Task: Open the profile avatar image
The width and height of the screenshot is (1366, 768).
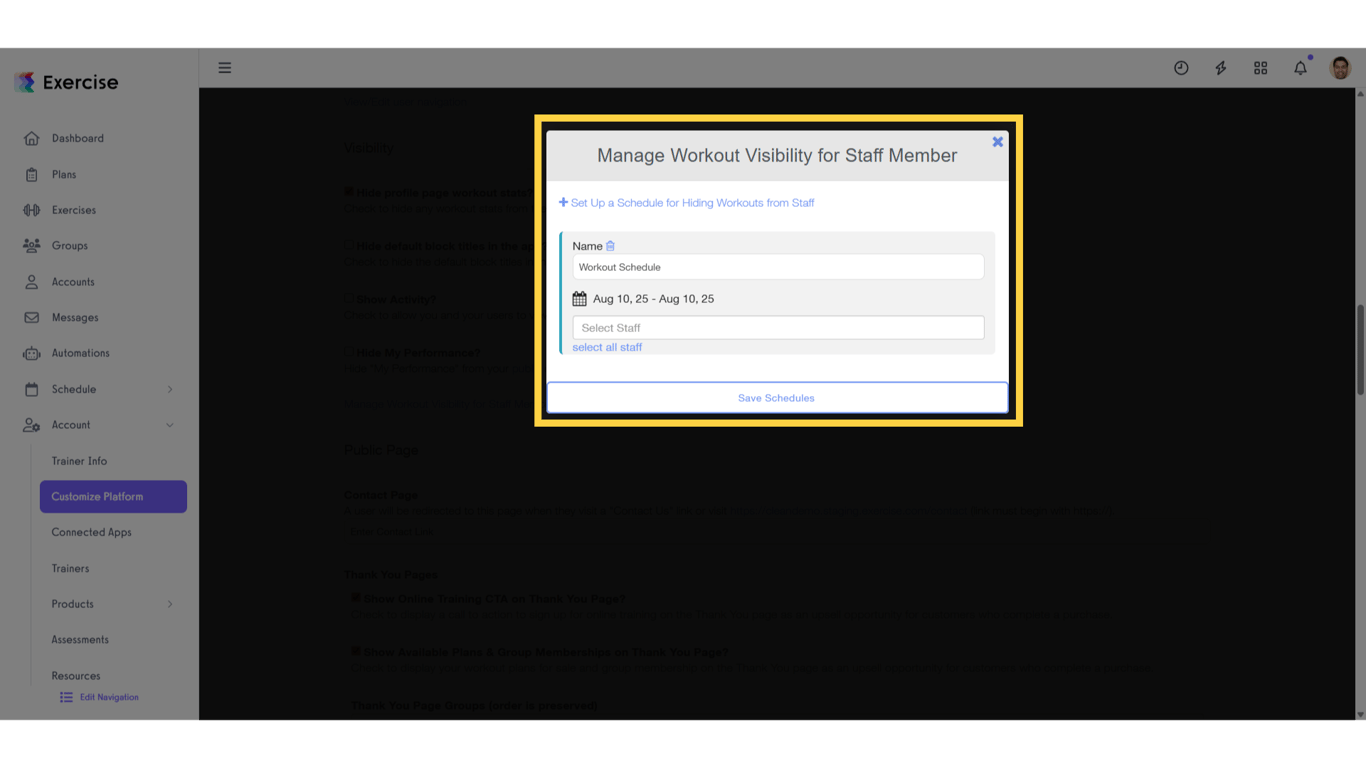Action: (x=1338, y=67)
